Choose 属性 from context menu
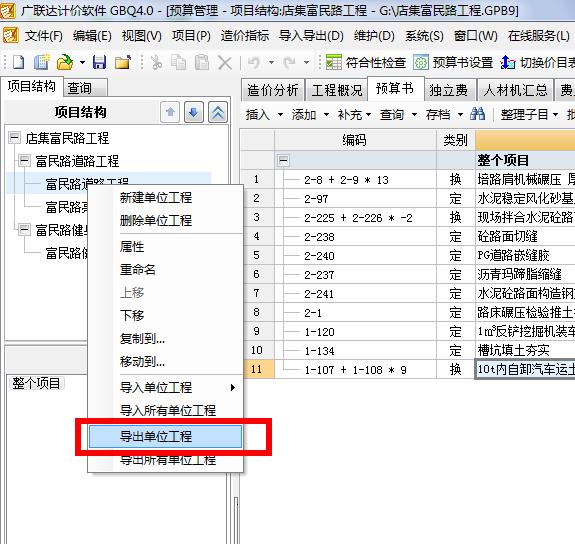 pos(165,247)
